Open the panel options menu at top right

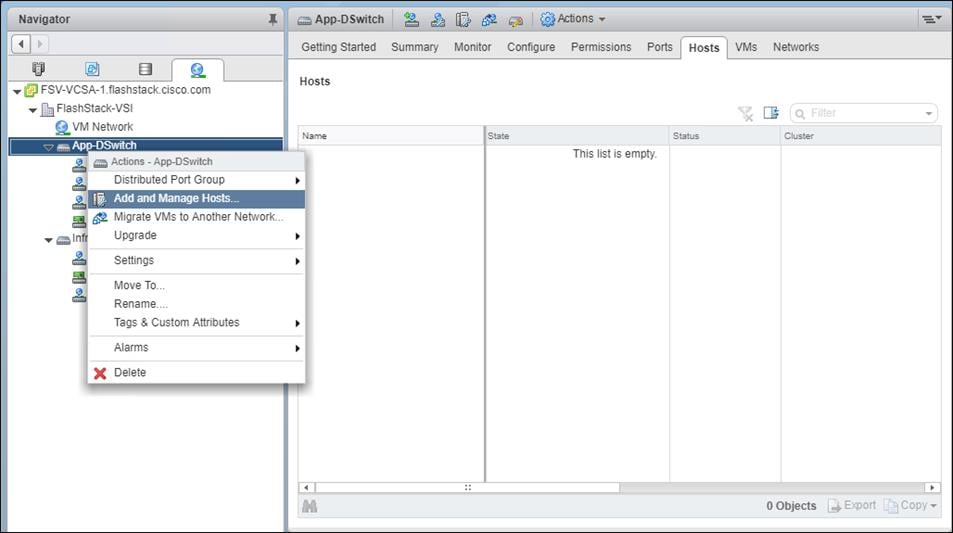(930, 19)
